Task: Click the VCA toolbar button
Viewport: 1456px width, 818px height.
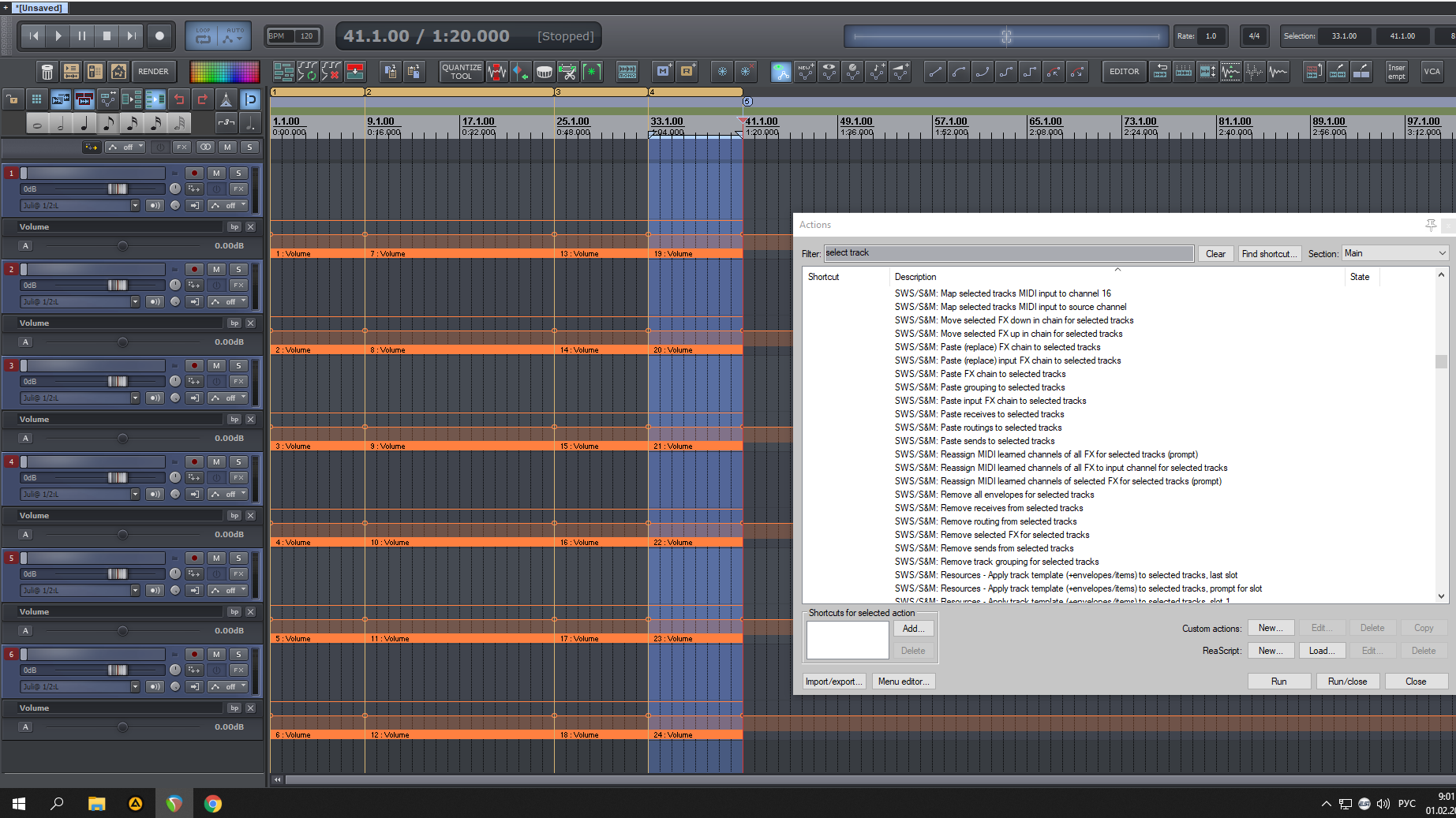Action: [x=1432, y=72]
